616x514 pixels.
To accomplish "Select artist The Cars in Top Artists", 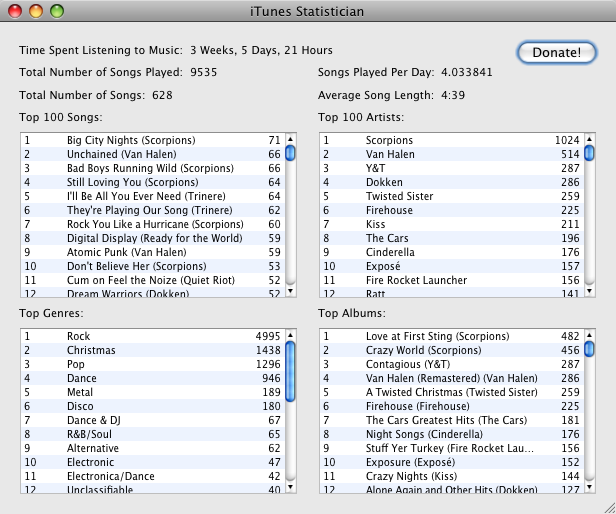I will (x=452, y=238).
